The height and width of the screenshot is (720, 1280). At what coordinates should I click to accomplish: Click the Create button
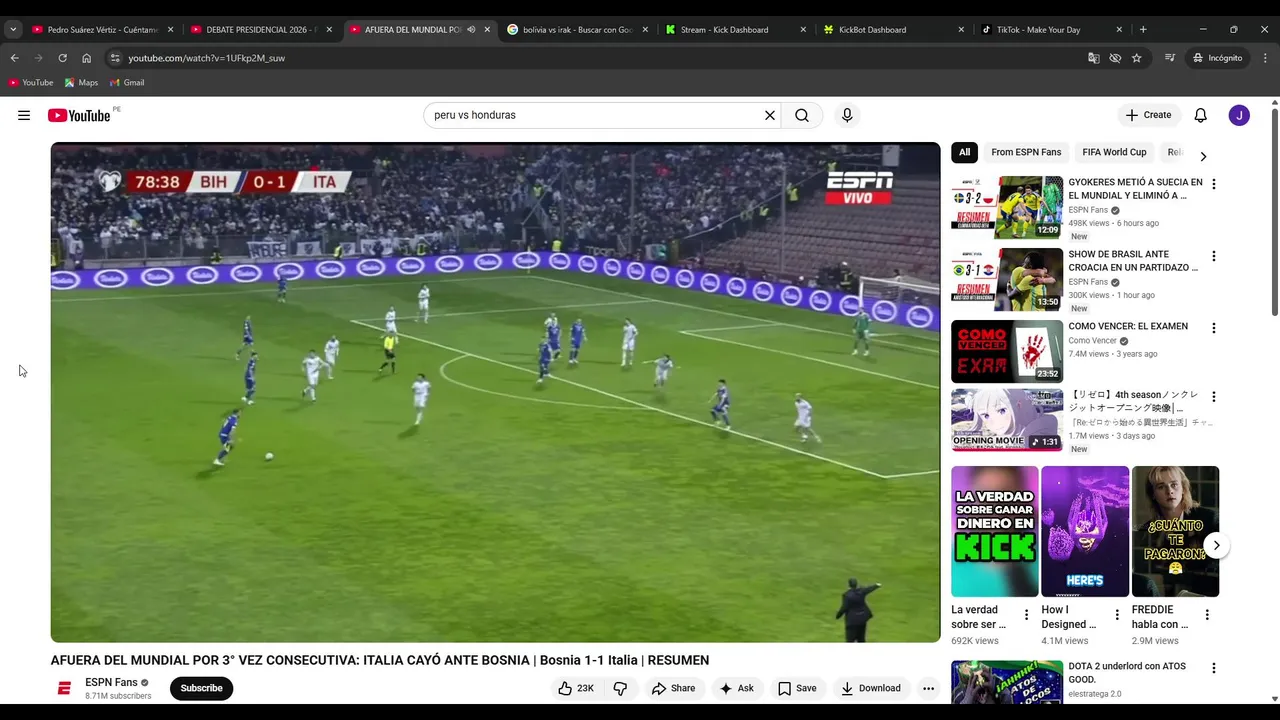click(x=1148, y=115)
